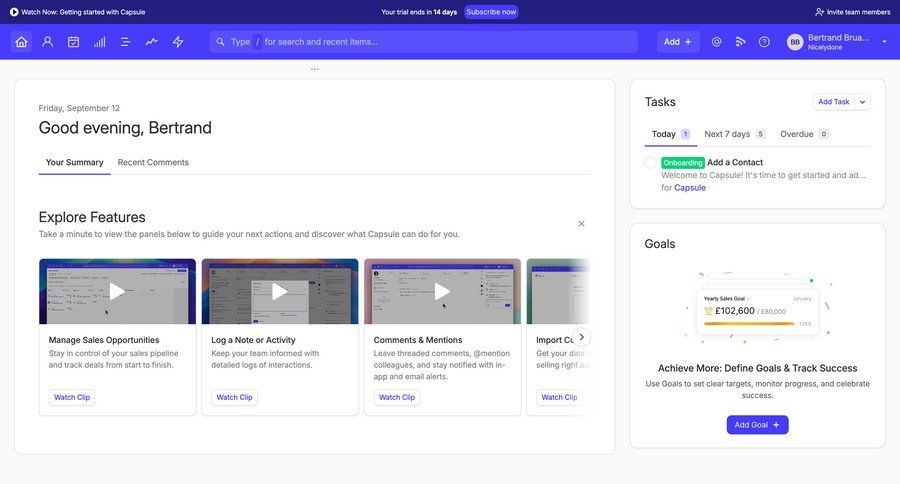Follow the Capsule link in the task
This screenshot has height=484, width=900.
[x=689, y=188]
